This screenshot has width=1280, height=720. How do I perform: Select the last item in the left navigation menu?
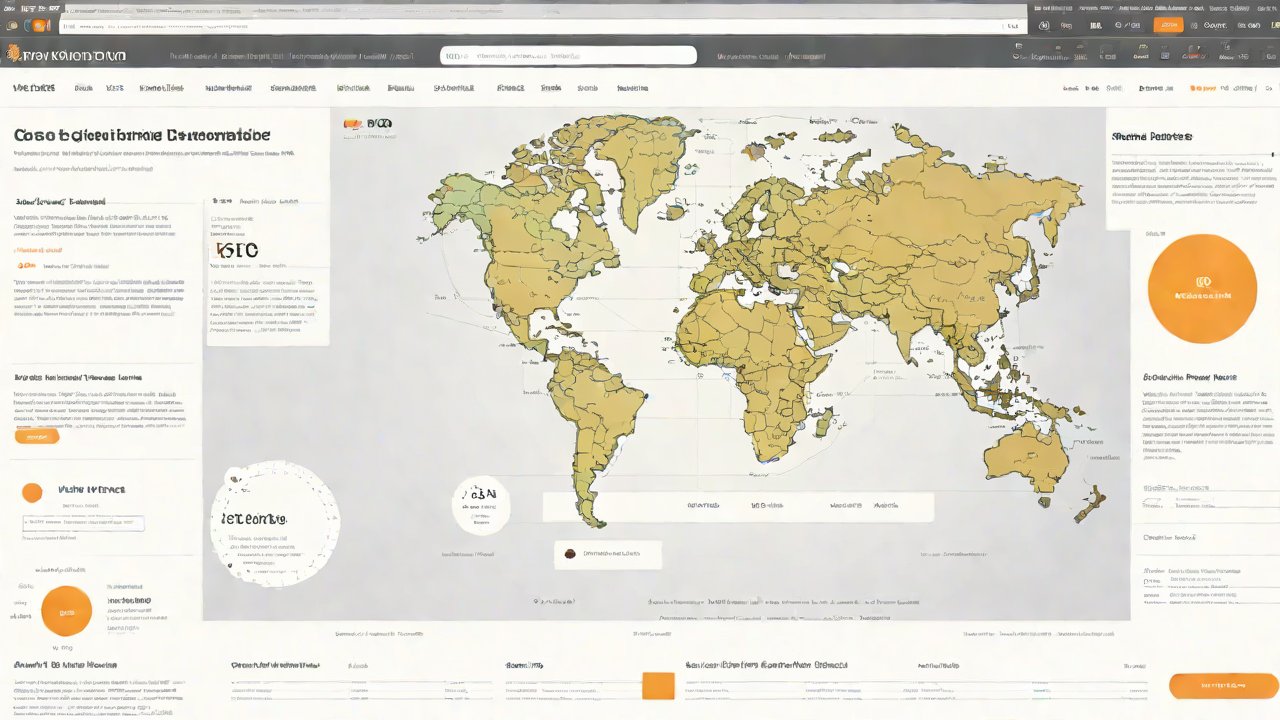point(632,88)
